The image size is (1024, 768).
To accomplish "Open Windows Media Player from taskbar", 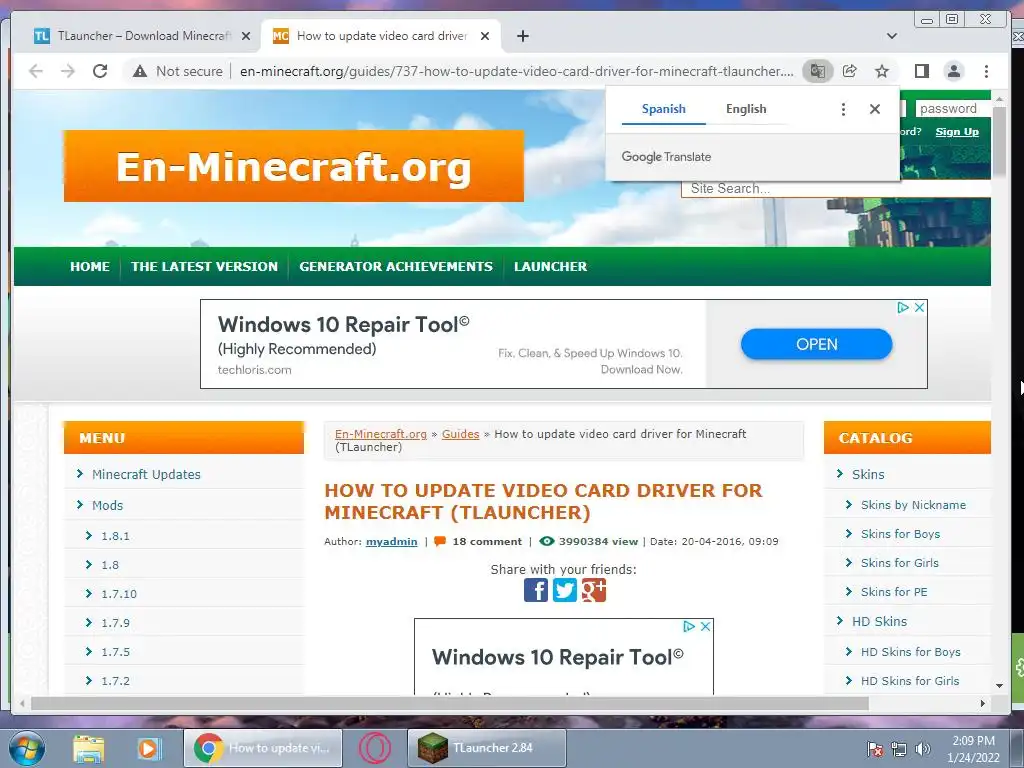I will click(149, 748).
